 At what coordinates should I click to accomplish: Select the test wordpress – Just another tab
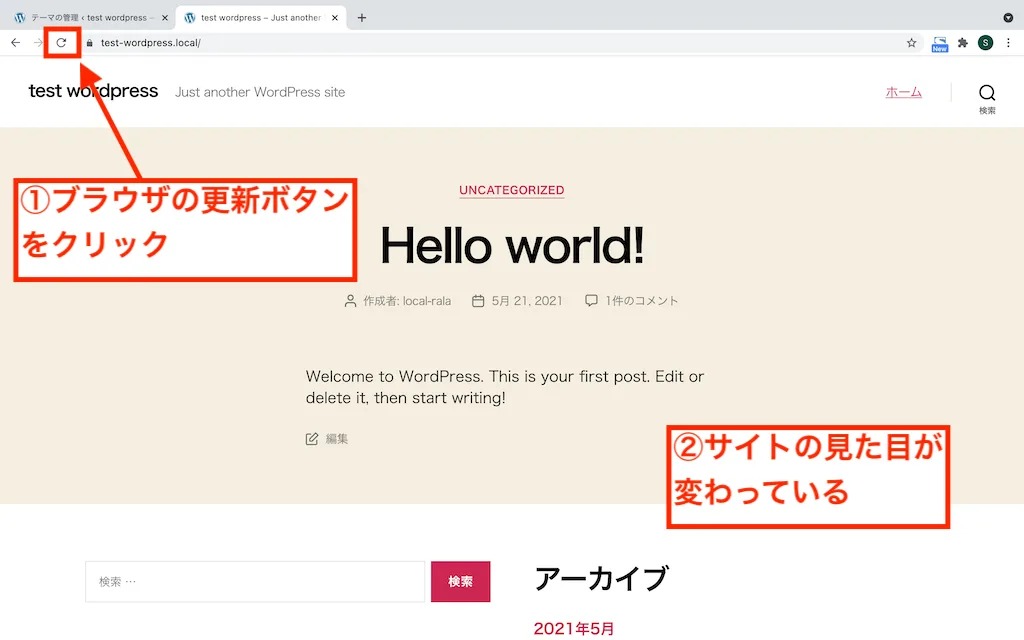coord(261,18)
